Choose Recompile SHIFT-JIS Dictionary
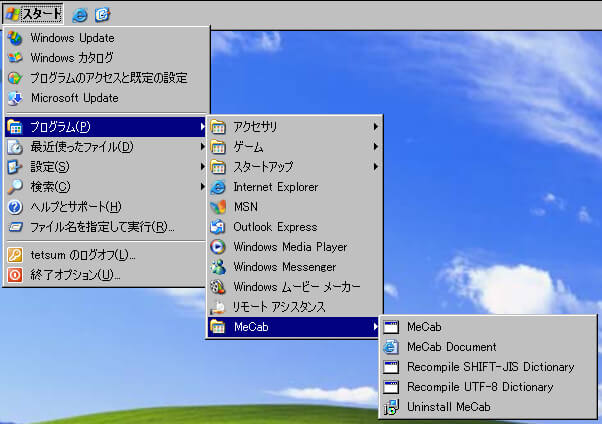The height and width of the screenshot is (424, 602). pyautogui.click(x=490, y=367)
